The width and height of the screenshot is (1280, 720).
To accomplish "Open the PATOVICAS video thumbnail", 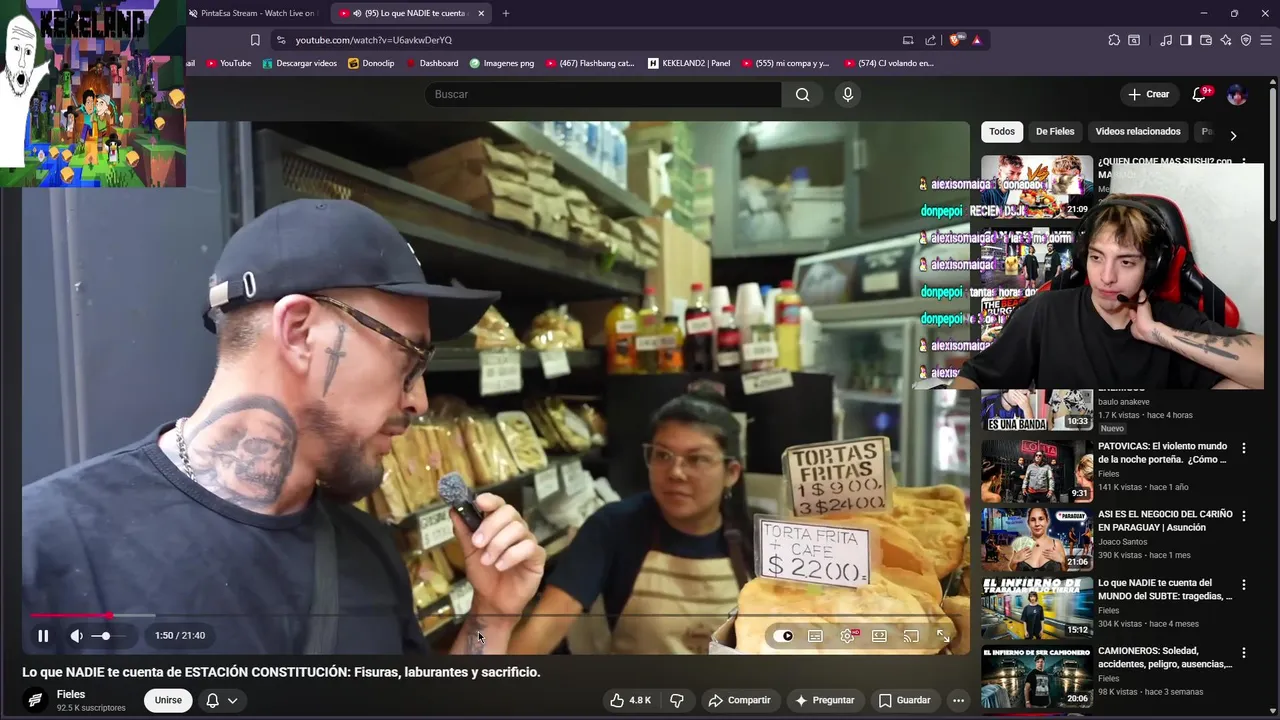I will pos(1037,471).
